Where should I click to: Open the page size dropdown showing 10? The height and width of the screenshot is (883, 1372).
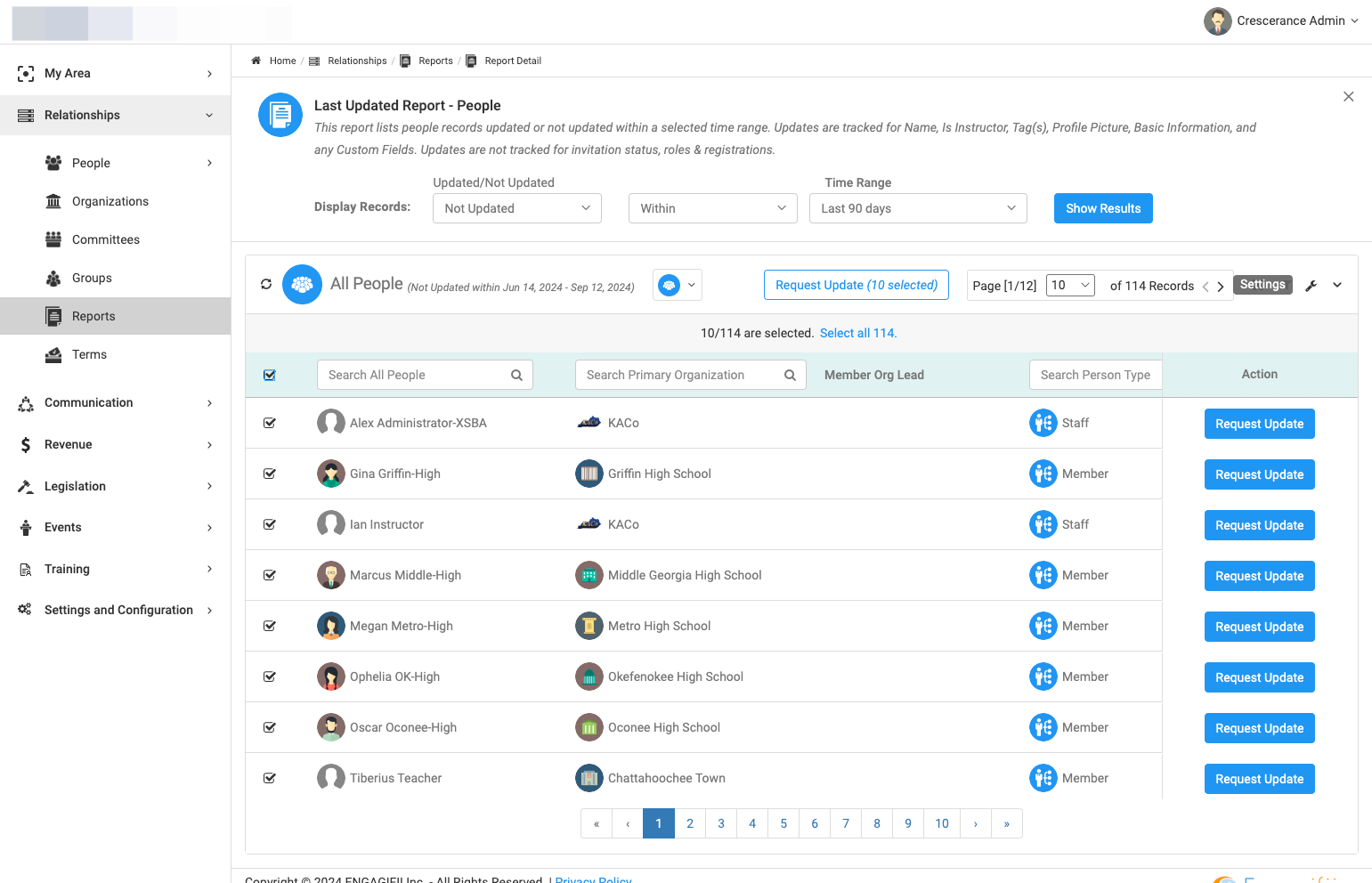1070,285
